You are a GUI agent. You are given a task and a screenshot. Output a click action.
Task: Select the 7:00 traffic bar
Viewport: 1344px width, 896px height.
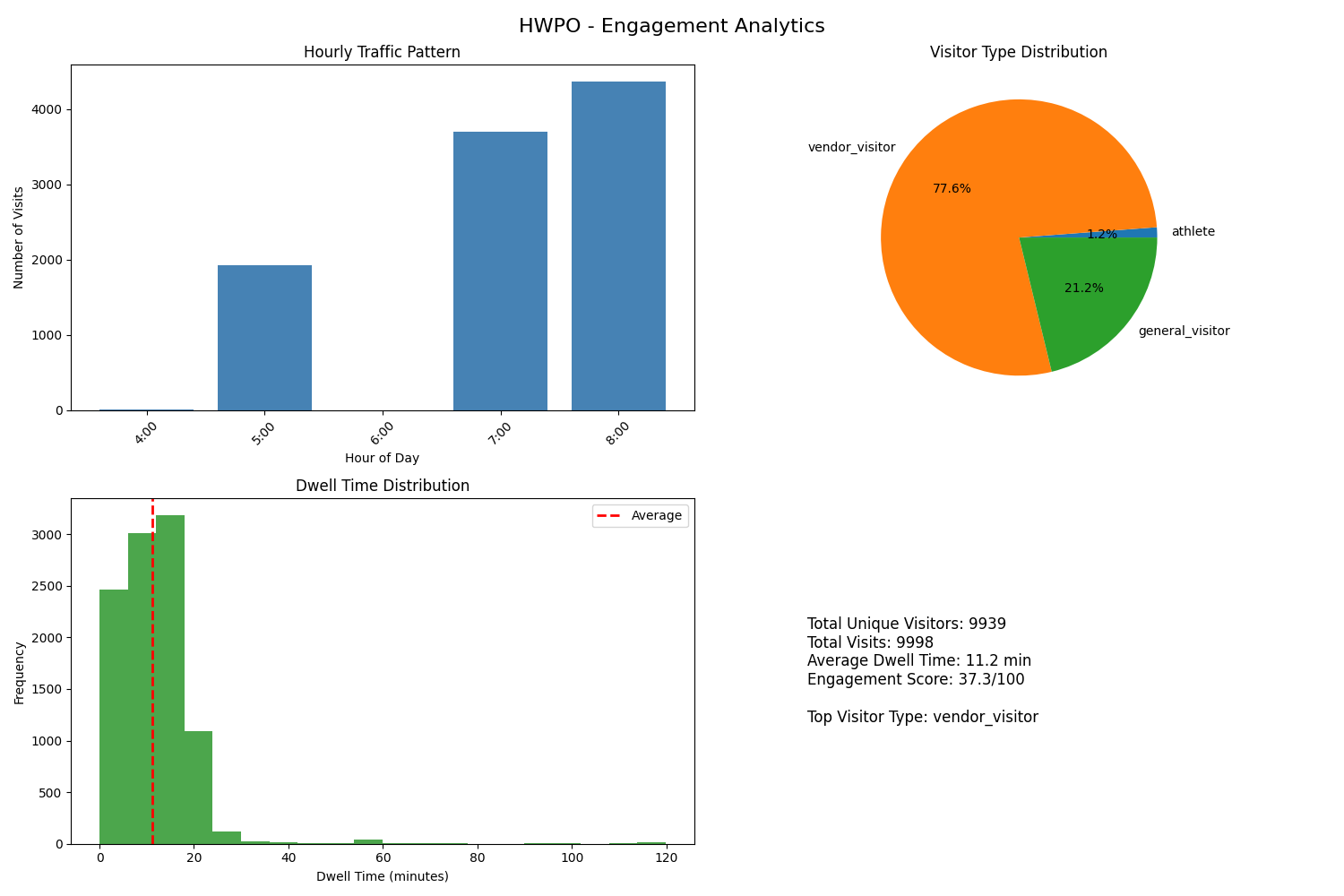(x=500, y=271)
